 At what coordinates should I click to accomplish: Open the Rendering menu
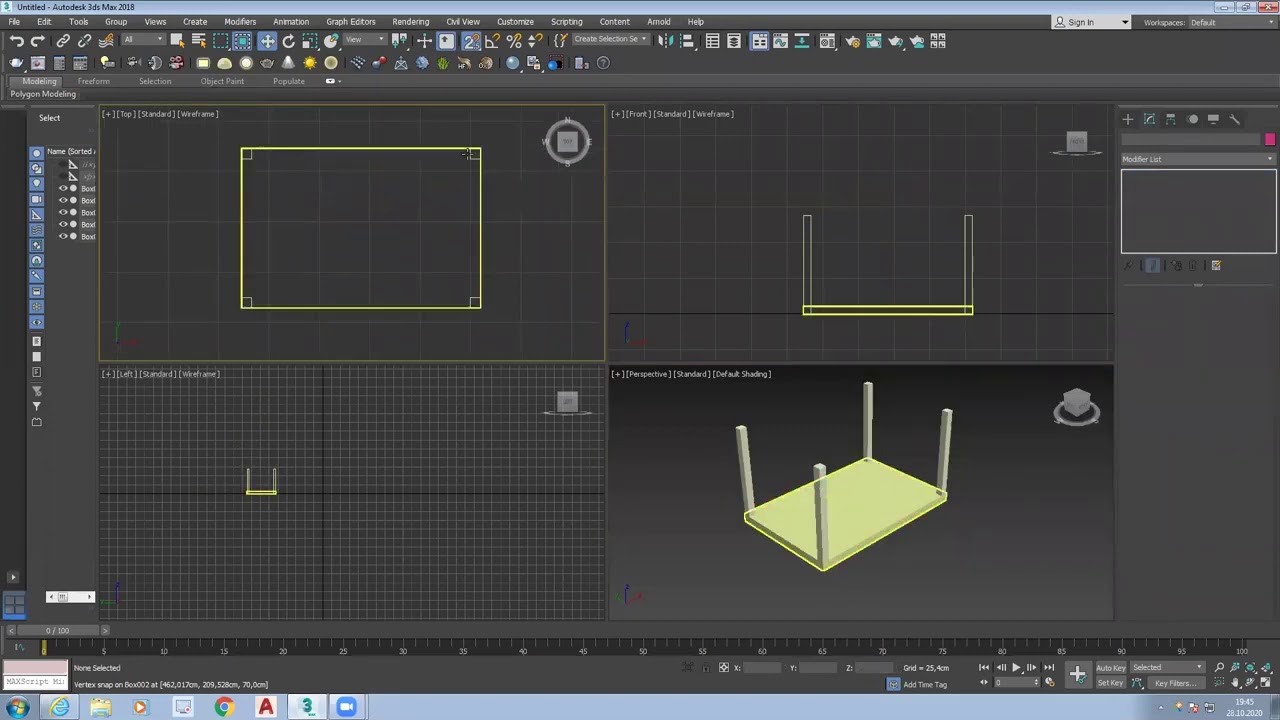[410, 21]
